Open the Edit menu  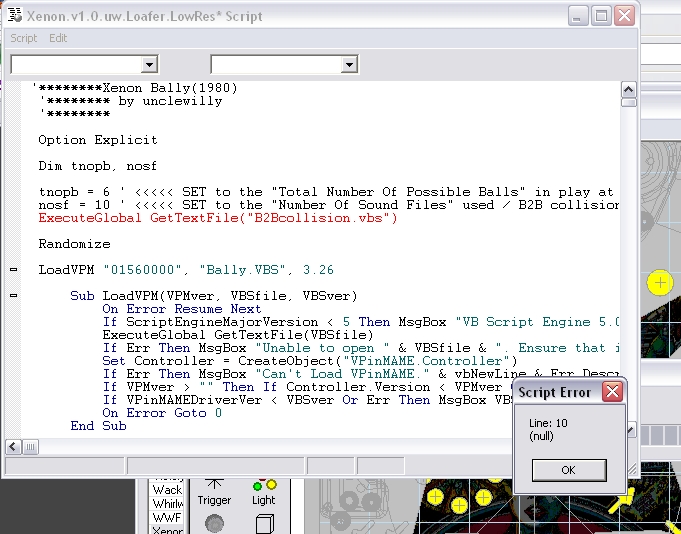click(58, 38)
